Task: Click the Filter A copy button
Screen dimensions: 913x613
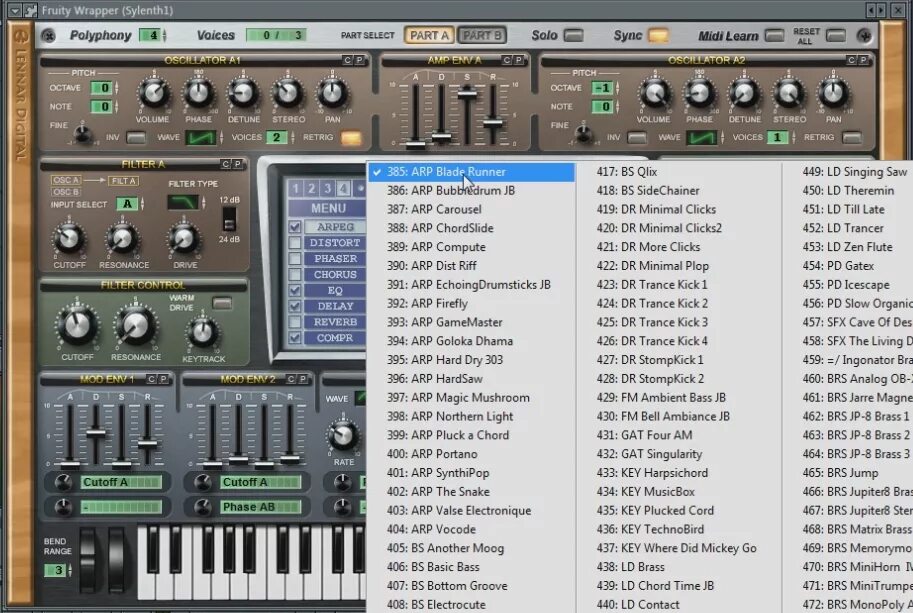Action: [225, 164]
